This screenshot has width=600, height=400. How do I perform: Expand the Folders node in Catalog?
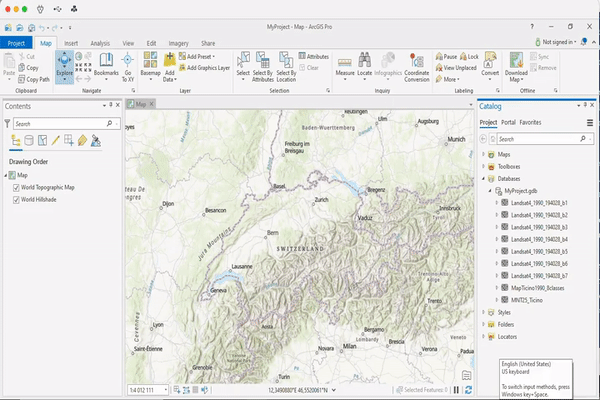tap(483, 325)
